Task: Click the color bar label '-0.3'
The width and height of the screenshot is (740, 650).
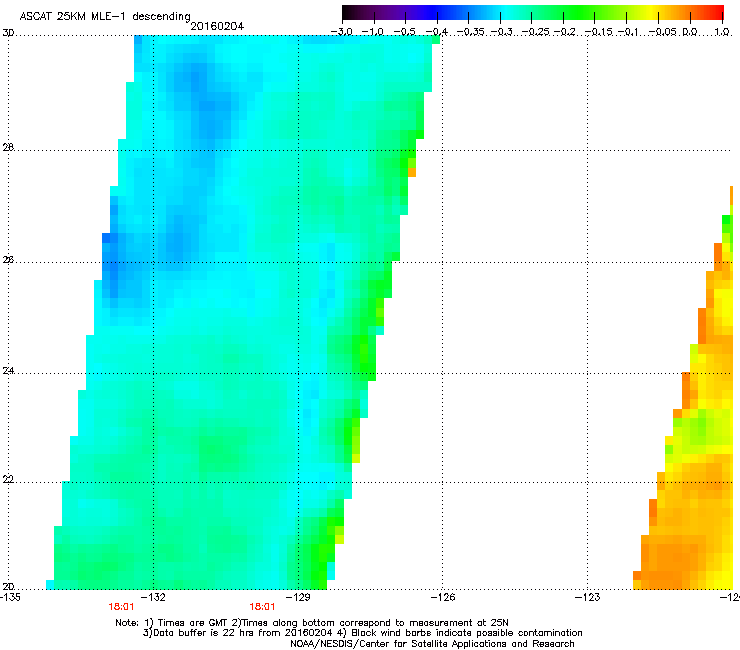Action: [x=501, y=32]
